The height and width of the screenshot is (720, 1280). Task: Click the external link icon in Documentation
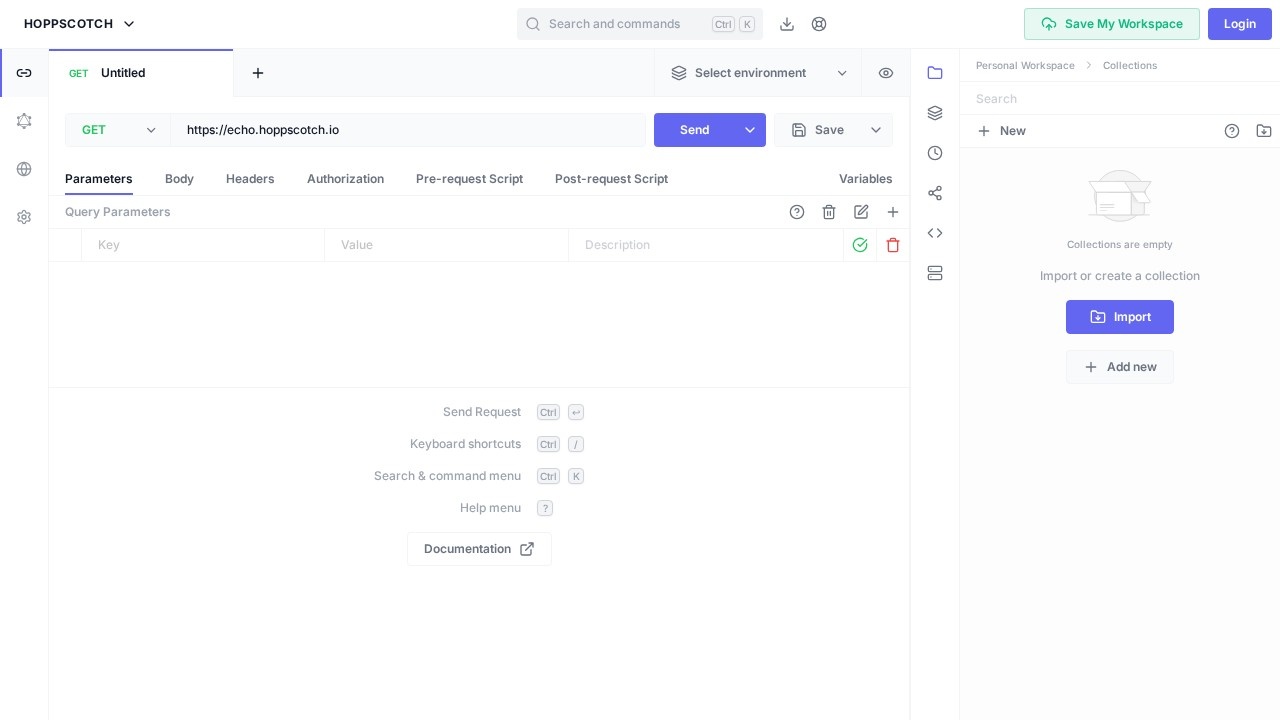tap(527, 549)
